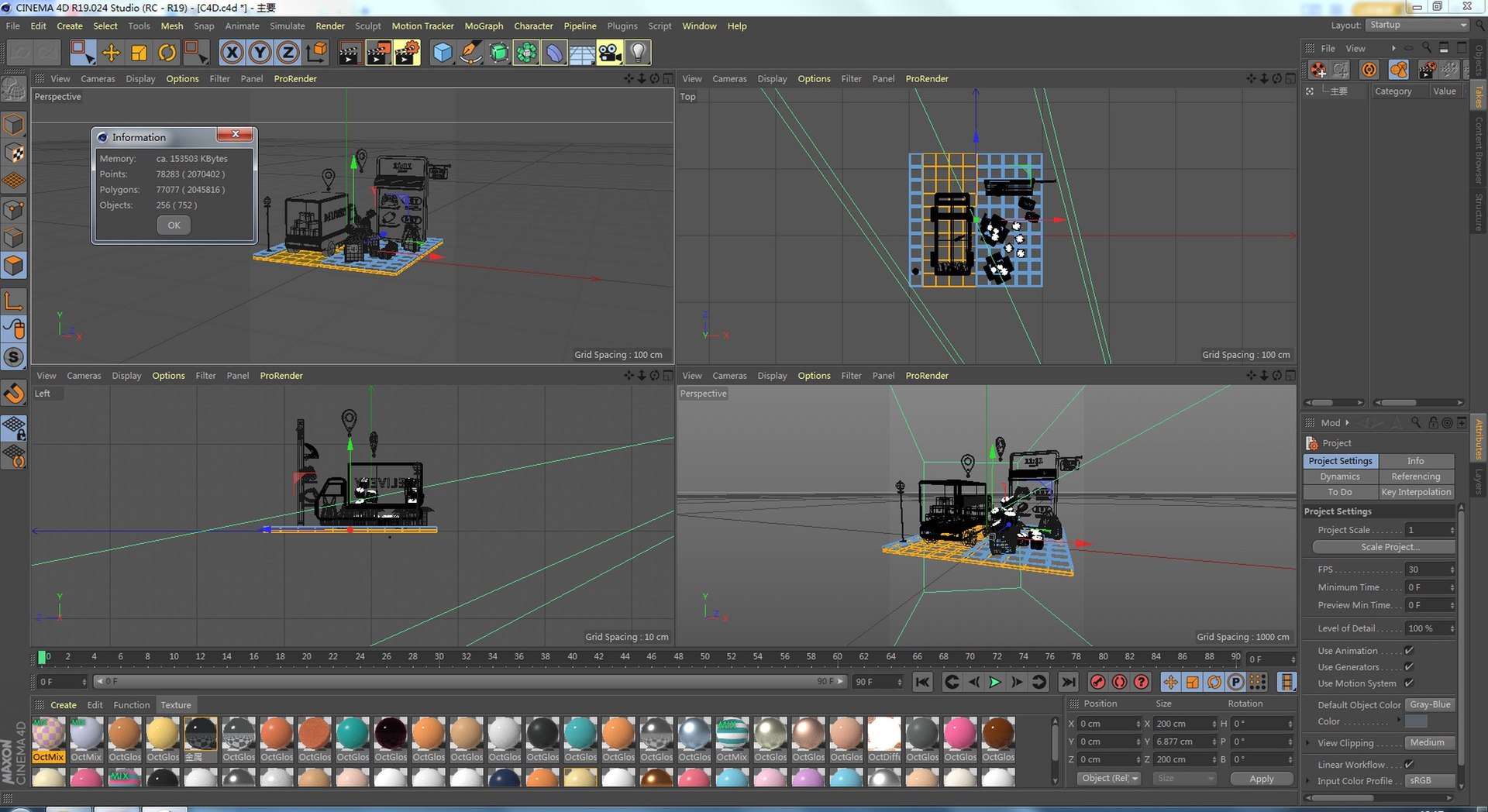
Task: Open Edit Render Settings
Action: (x=407, y=53)
